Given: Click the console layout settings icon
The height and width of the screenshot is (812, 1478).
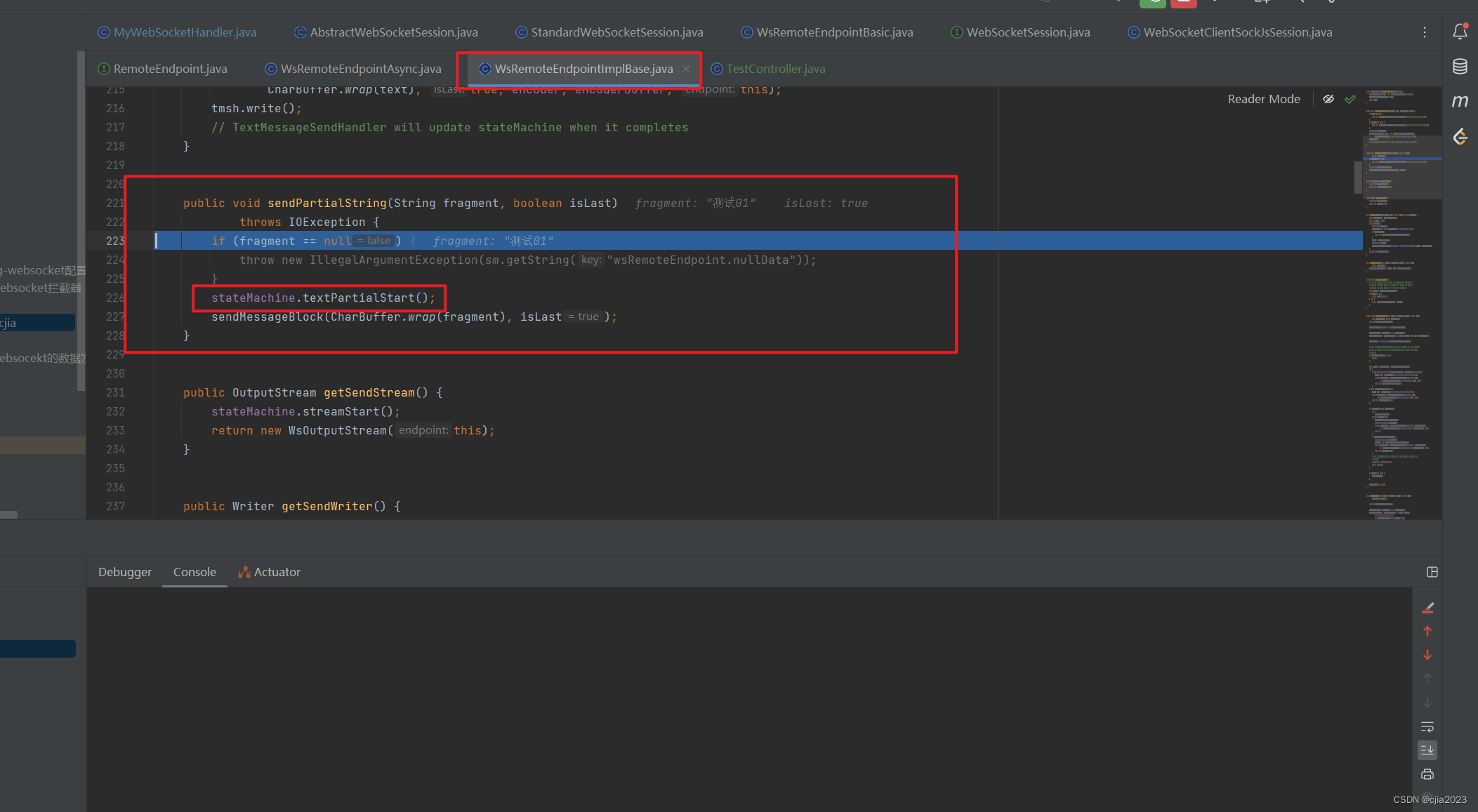Looking at the screenshot, I should 1432,572.
